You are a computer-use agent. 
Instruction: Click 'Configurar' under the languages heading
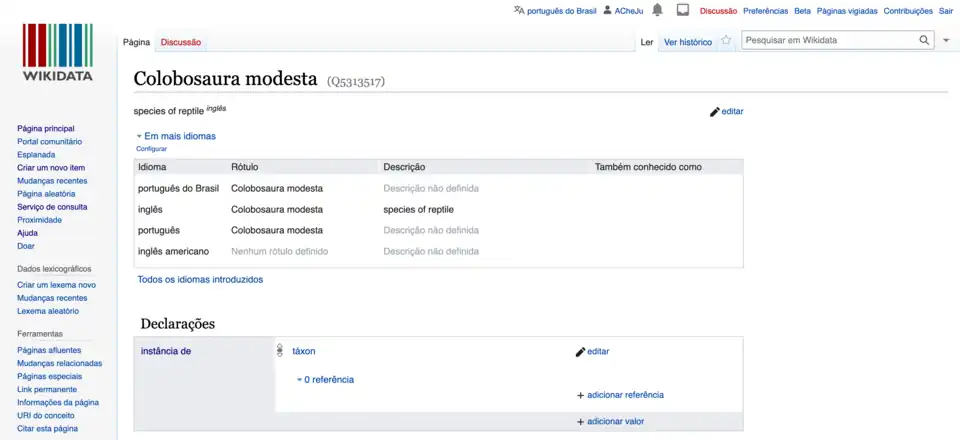coord(152,149)
